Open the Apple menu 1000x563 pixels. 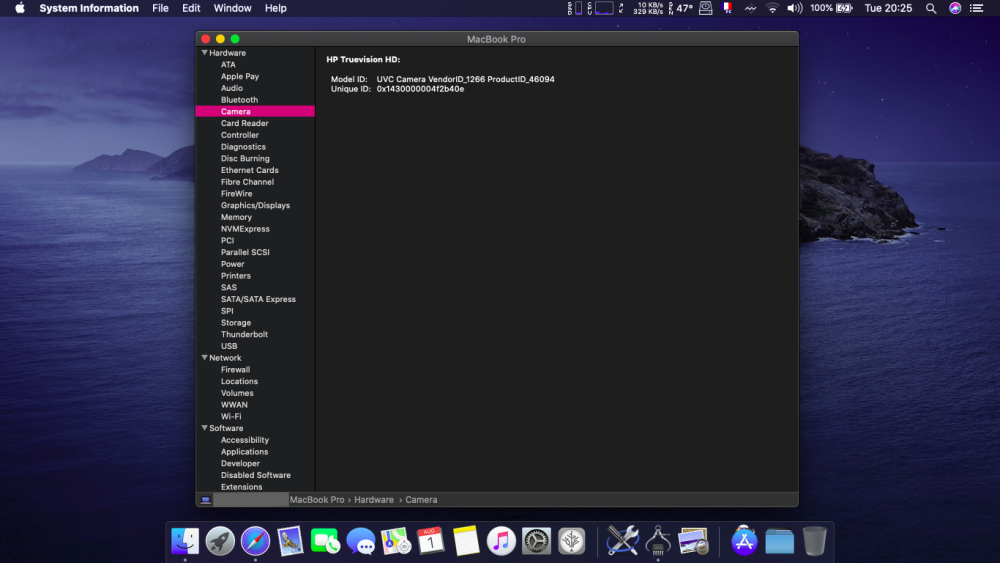click(x=20, y=8)
